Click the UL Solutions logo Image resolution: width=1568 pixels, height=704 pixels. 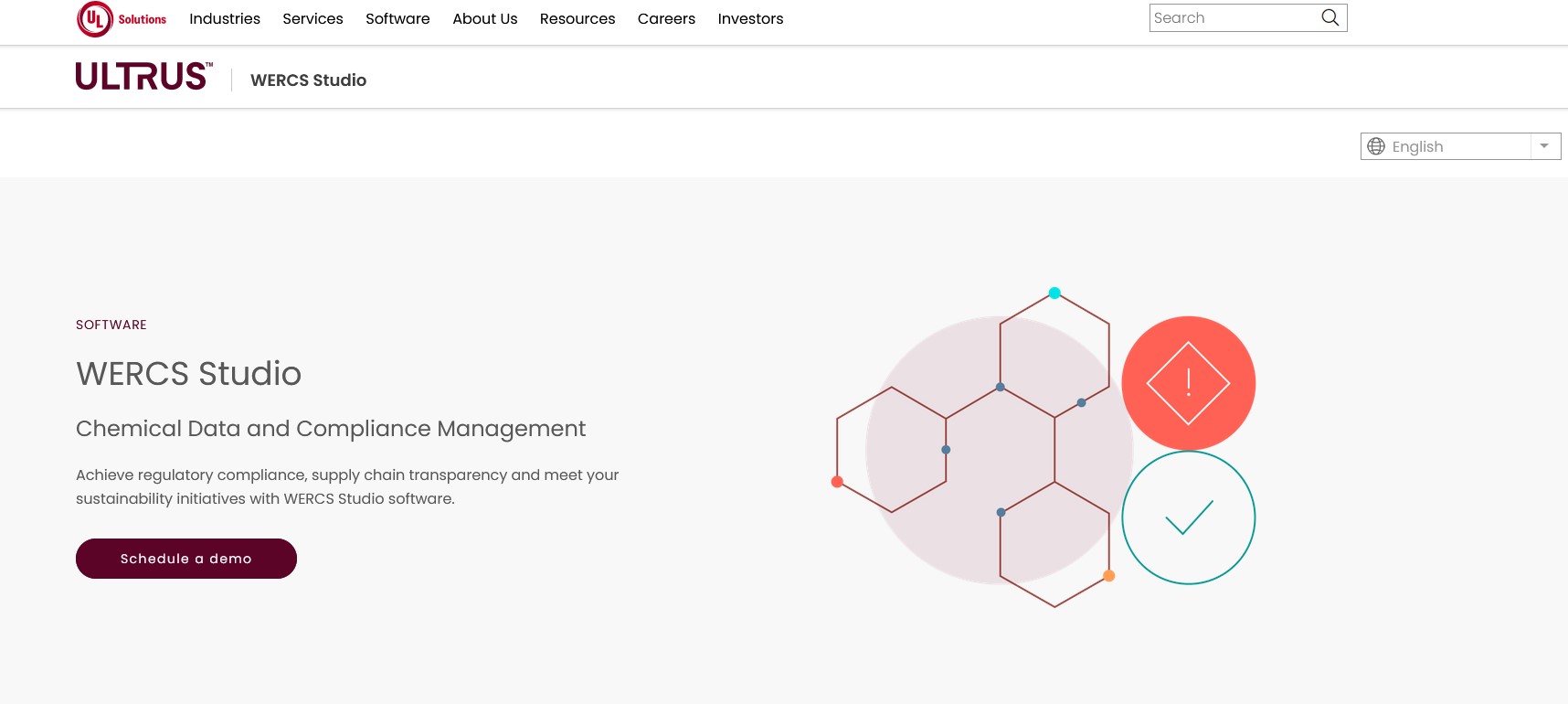(122, 19)
